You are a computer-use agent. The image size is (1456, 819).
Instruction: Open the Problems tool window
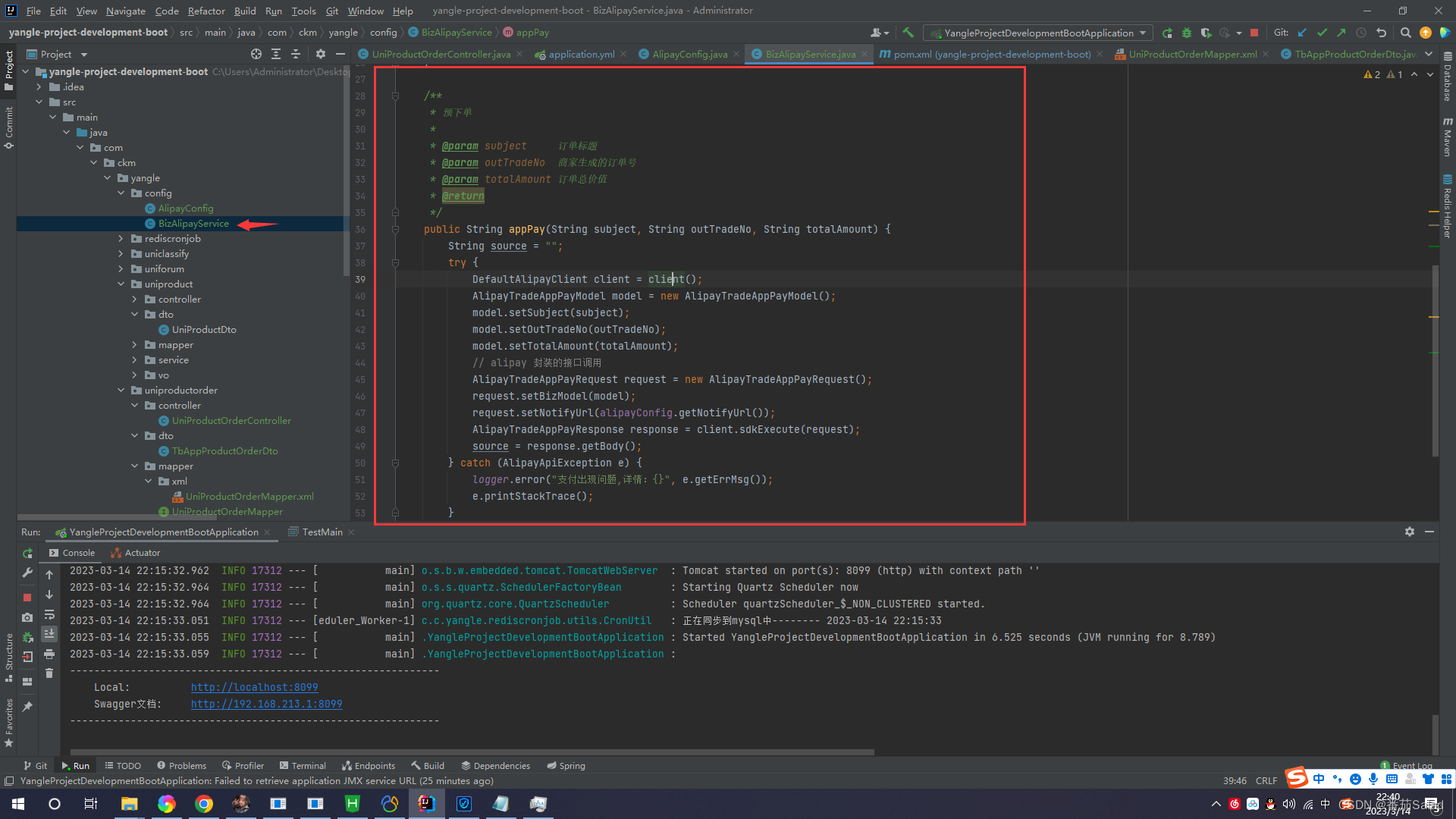[x=180, y=765]
